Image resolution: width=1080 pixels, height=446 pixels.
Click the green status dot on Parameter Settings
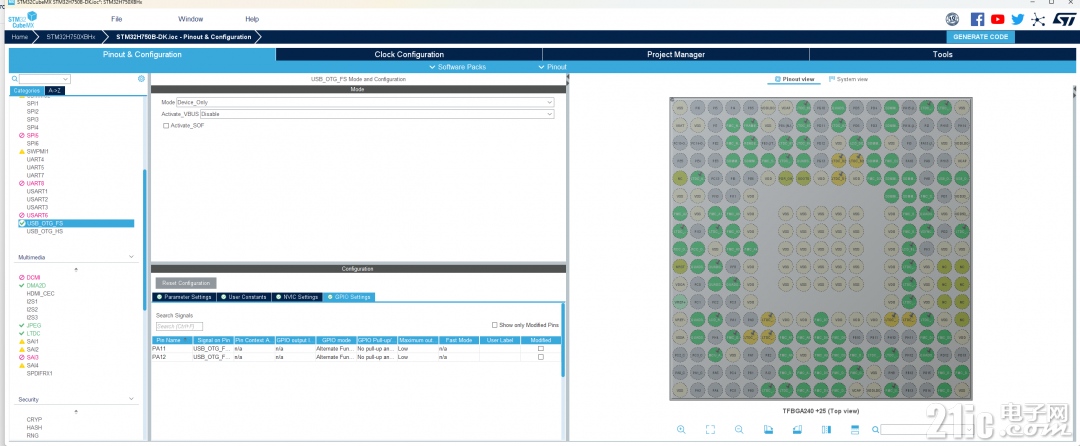159,297
